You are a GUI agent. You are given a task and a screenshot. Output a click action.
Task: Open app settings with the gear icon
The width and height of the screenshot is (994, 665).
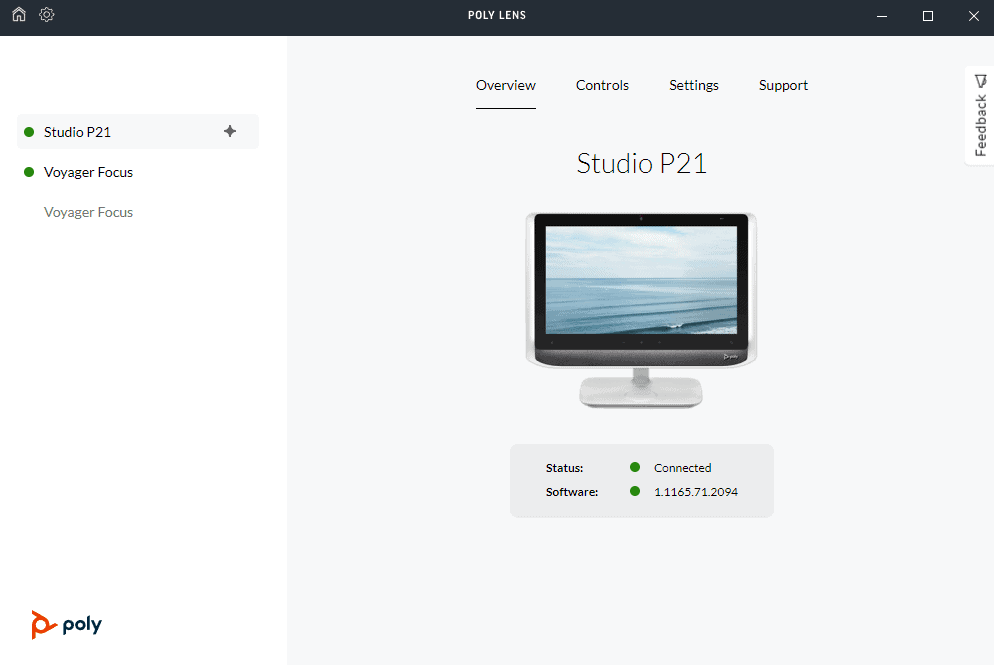pos(46,15)
